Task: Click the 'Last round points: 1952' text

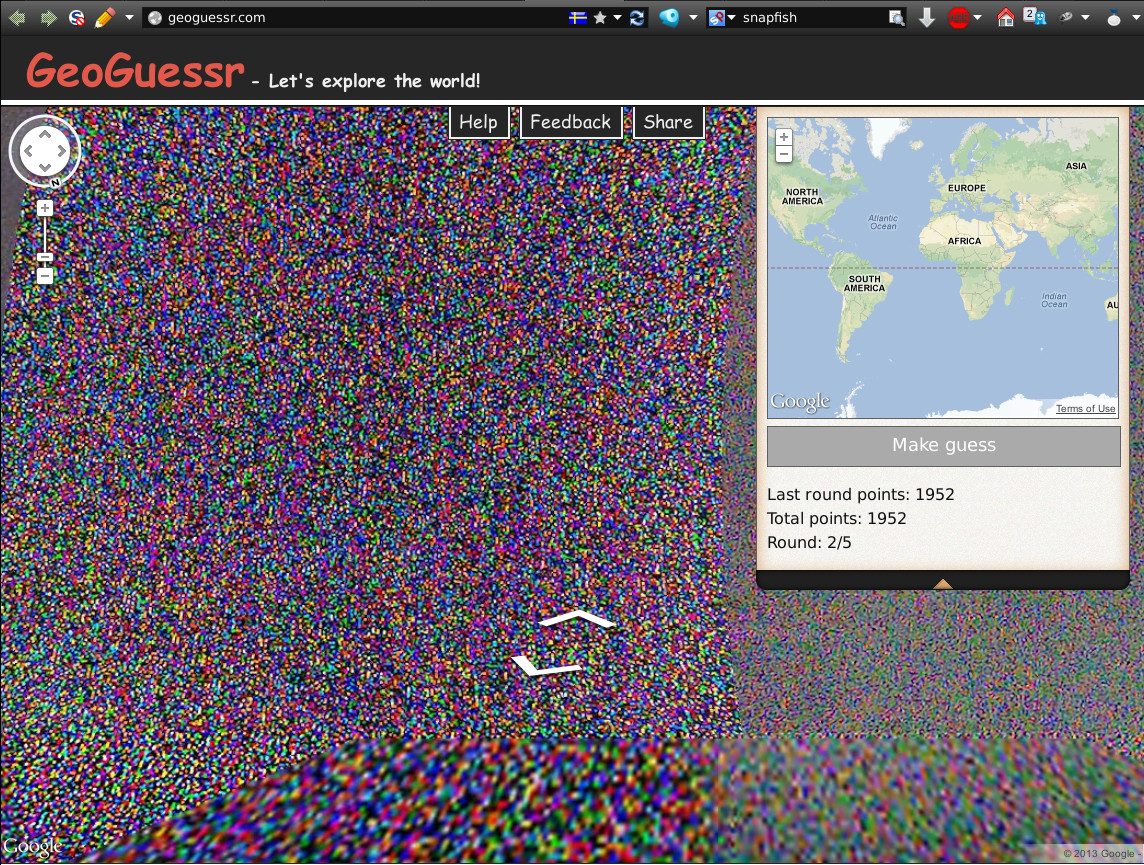Action: pos(861,494)
